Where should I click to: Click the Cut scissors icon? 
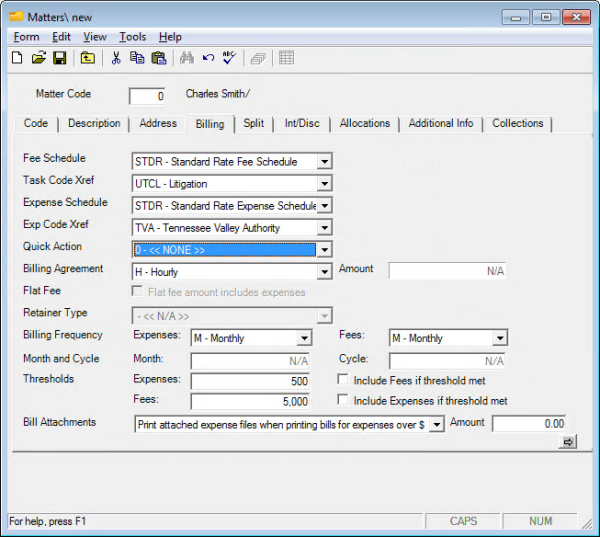[116, 58]
